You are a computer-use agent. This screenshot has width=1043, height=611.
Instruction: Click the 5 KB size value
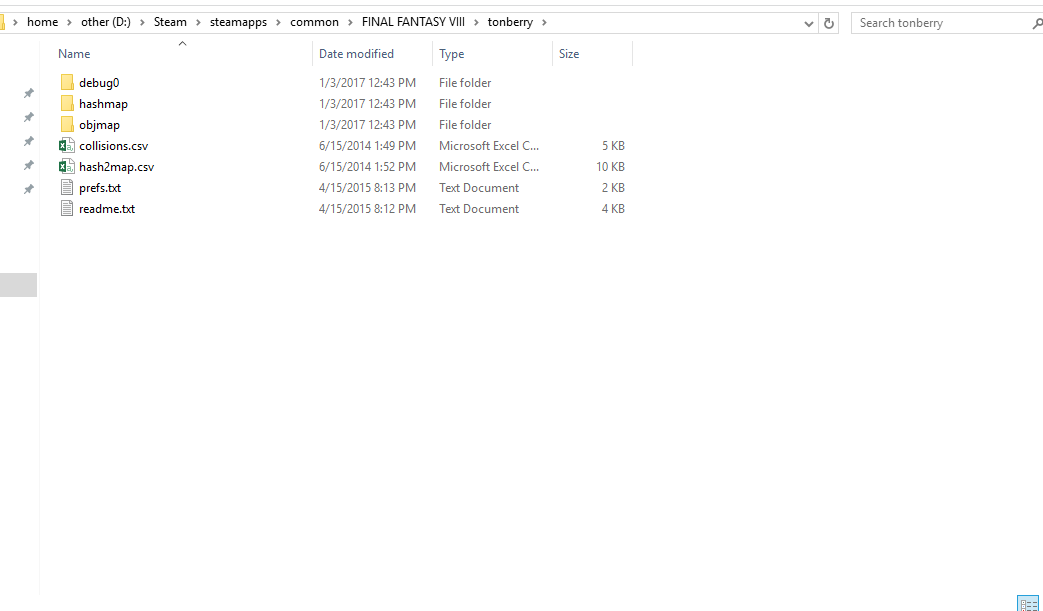613,146
